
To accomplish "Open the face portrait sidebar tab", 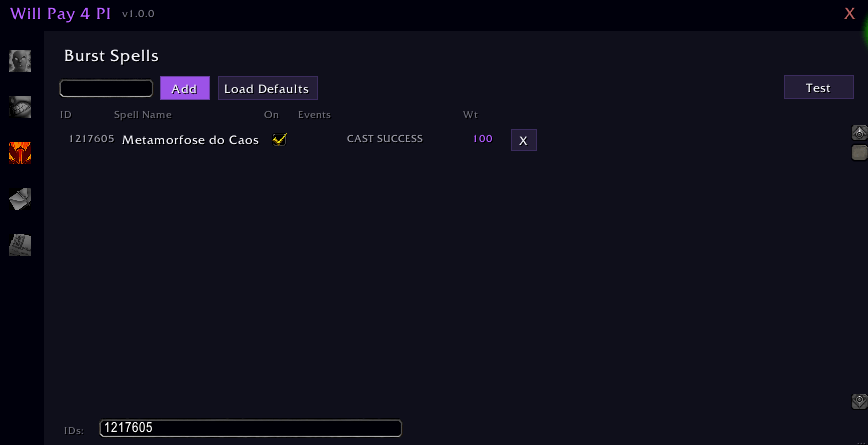I will [x=20, y=61].
